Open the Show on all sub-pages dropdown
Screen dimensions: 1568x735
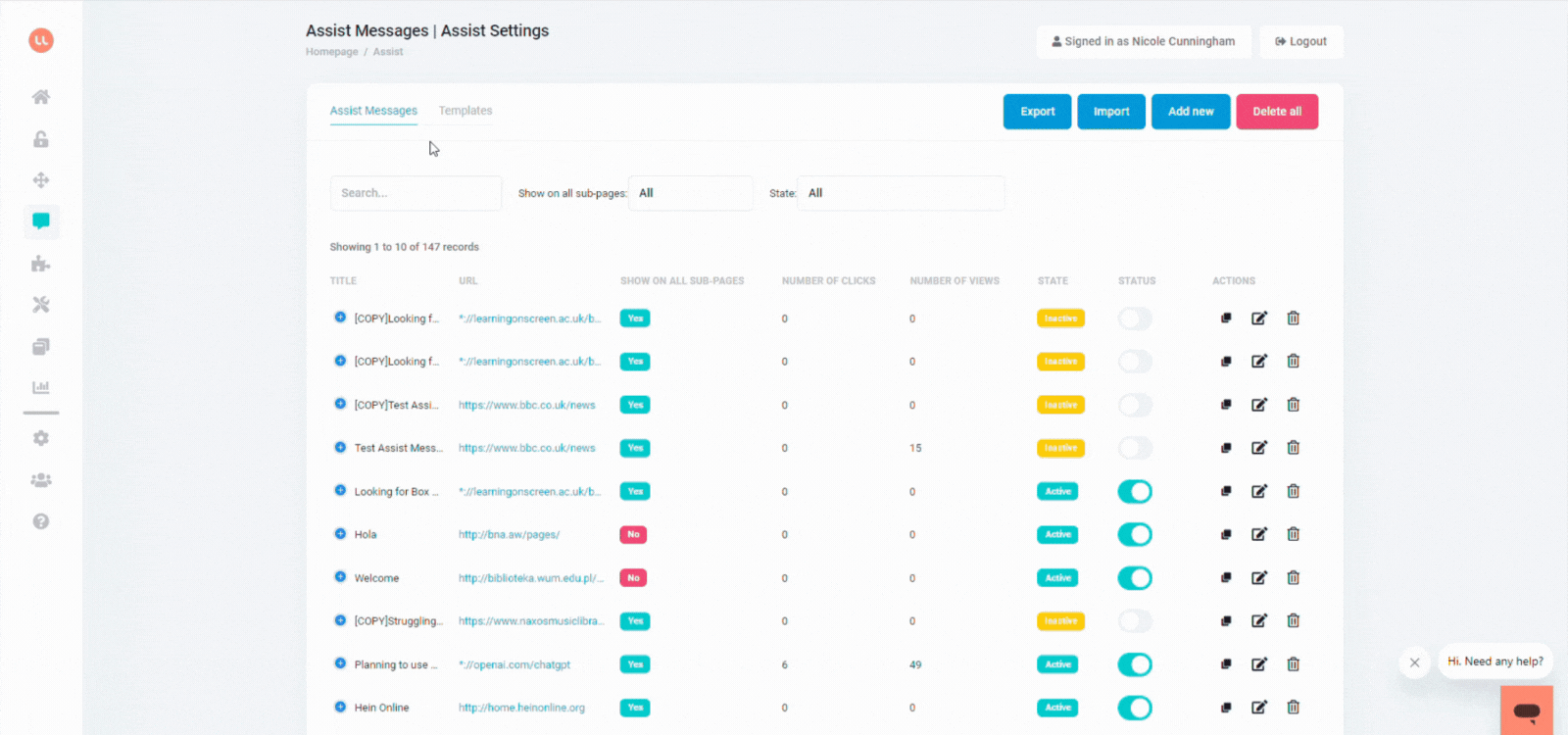[x=691, y=193]
